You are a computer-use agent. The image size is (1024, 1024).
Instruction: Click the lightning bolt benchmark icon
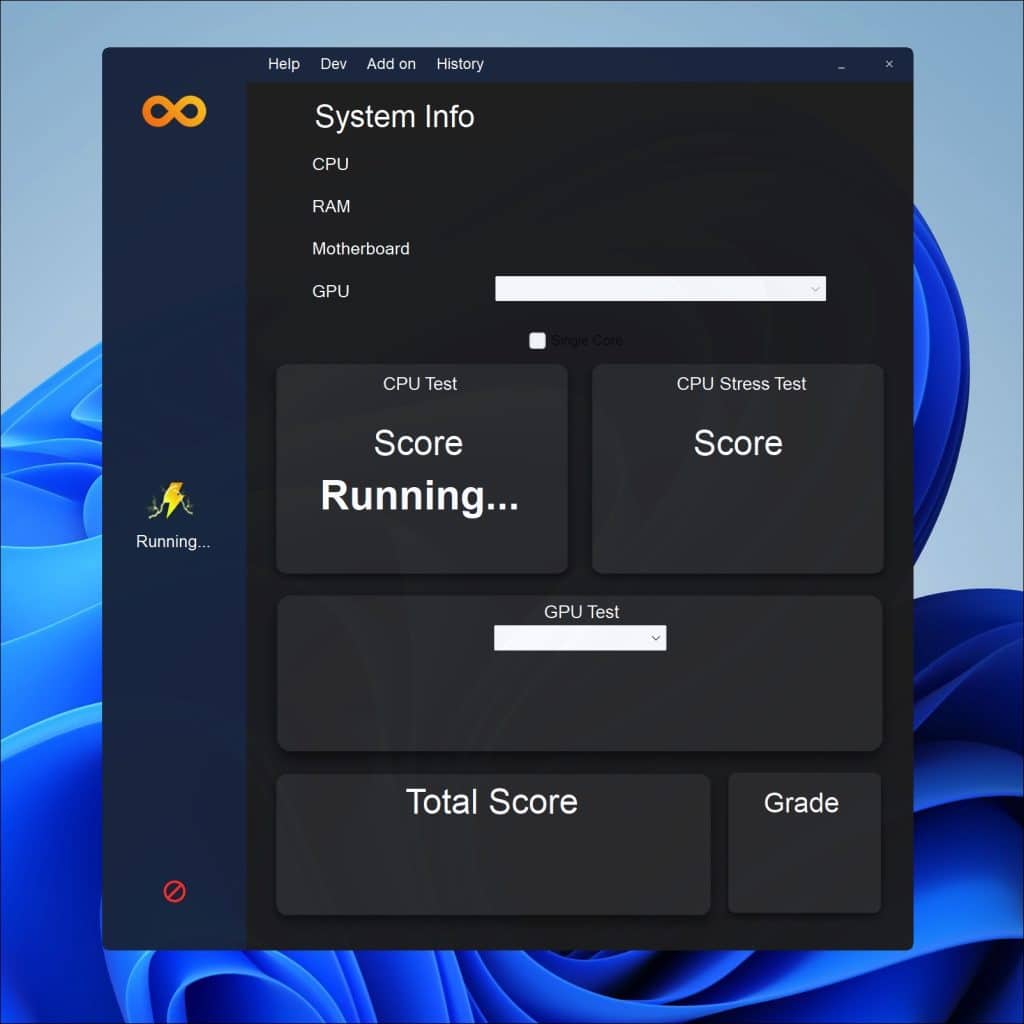click(172, 501)
